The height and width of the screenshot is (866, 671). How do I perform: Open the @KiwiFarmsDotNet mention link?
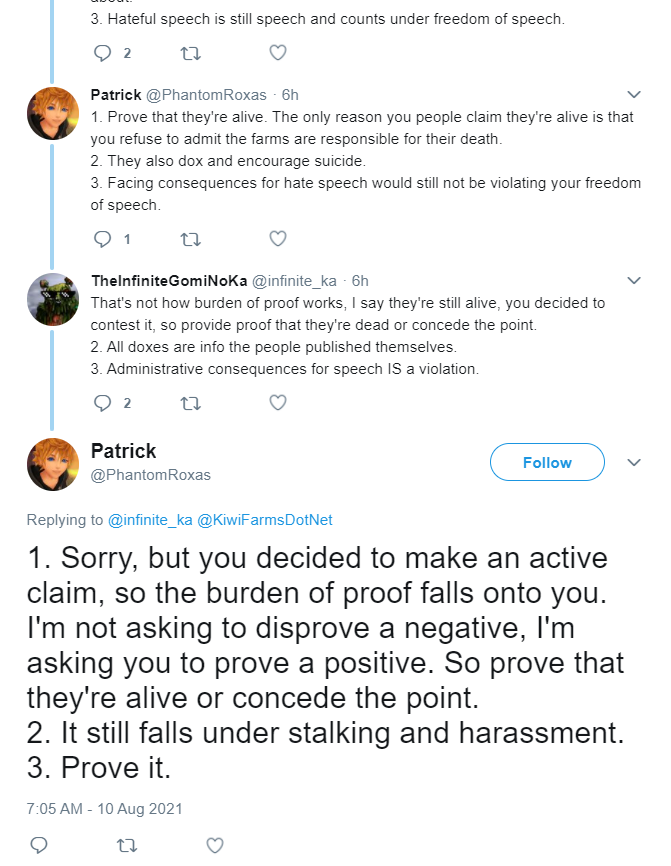[265, 520]
